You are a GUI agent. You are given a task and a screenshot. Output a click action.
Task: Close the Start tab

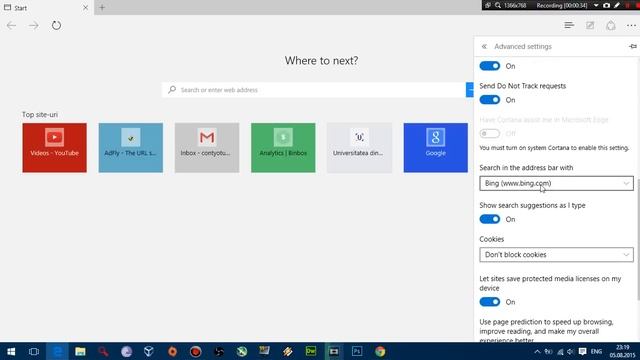85,7
